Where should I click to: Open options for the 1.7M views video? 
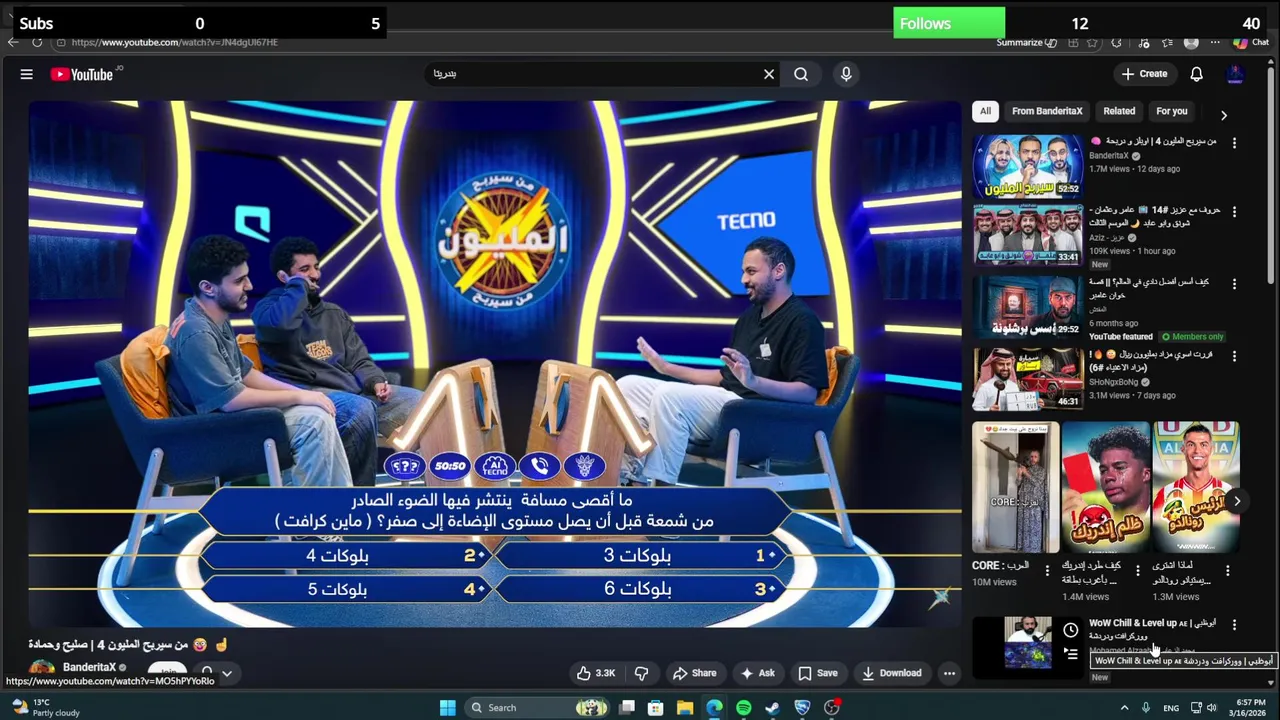pos(1234,143)
